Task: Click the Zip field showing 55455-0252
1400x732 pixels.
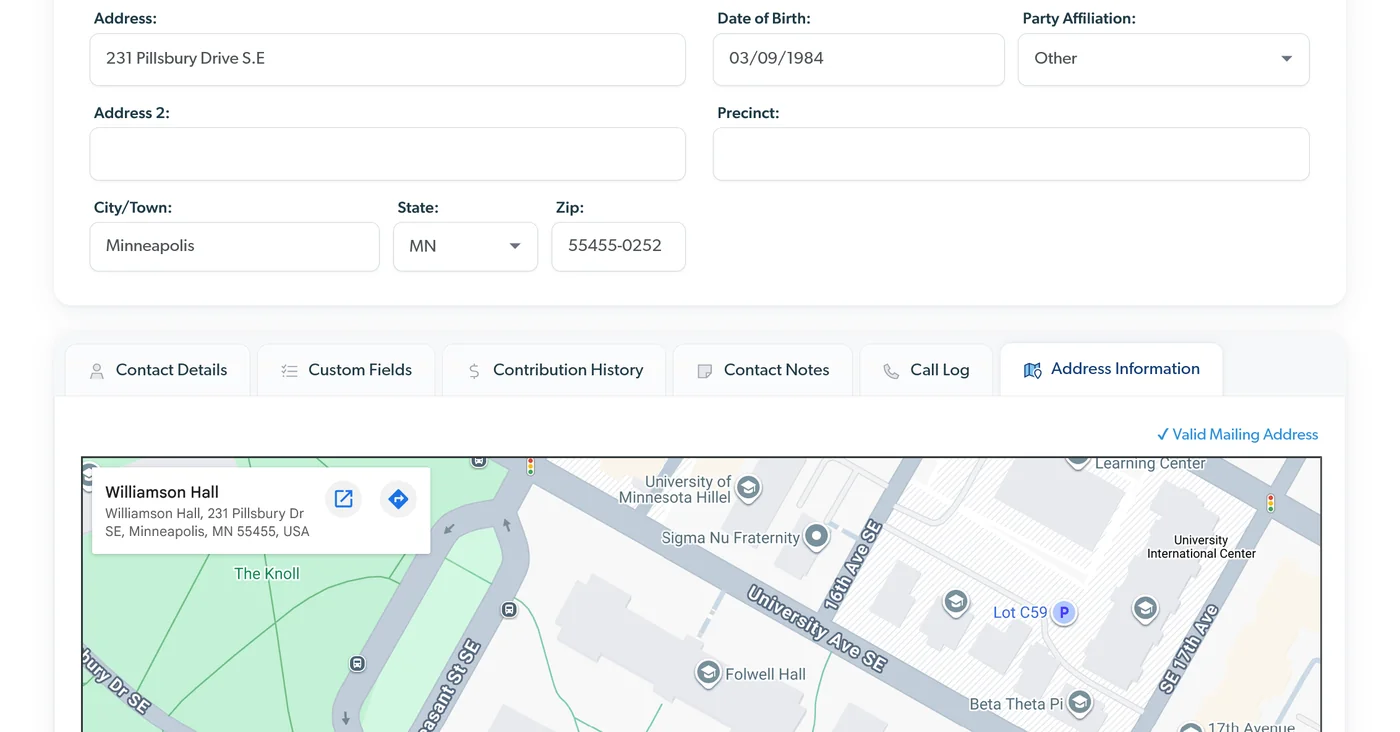Action: click(x=619, y=246)
